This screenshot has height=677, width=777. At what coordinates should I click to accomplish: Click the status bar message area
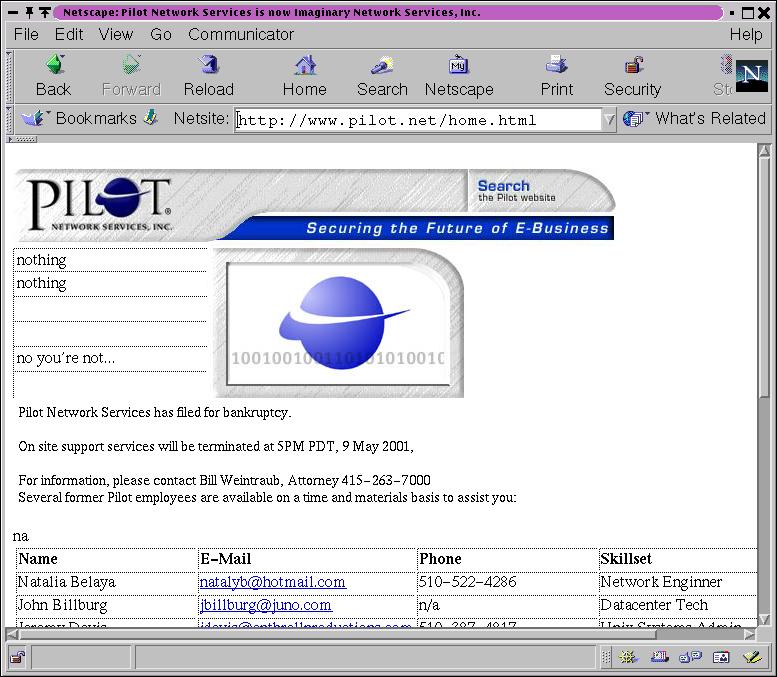[365, 658]
